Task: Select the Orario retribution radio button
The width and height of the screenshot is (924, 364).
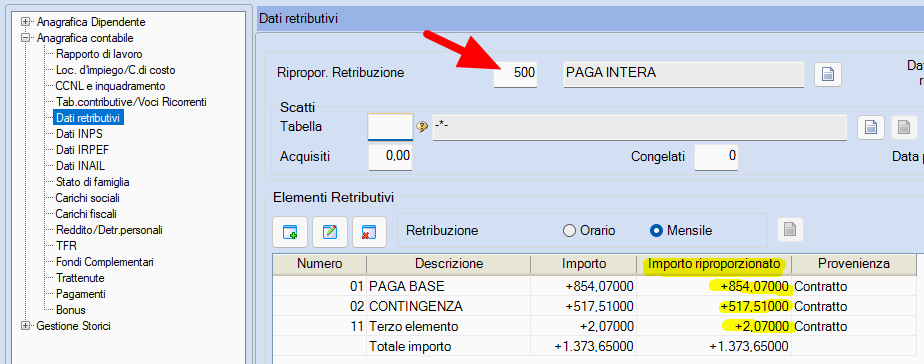Action: click(569, 231)
